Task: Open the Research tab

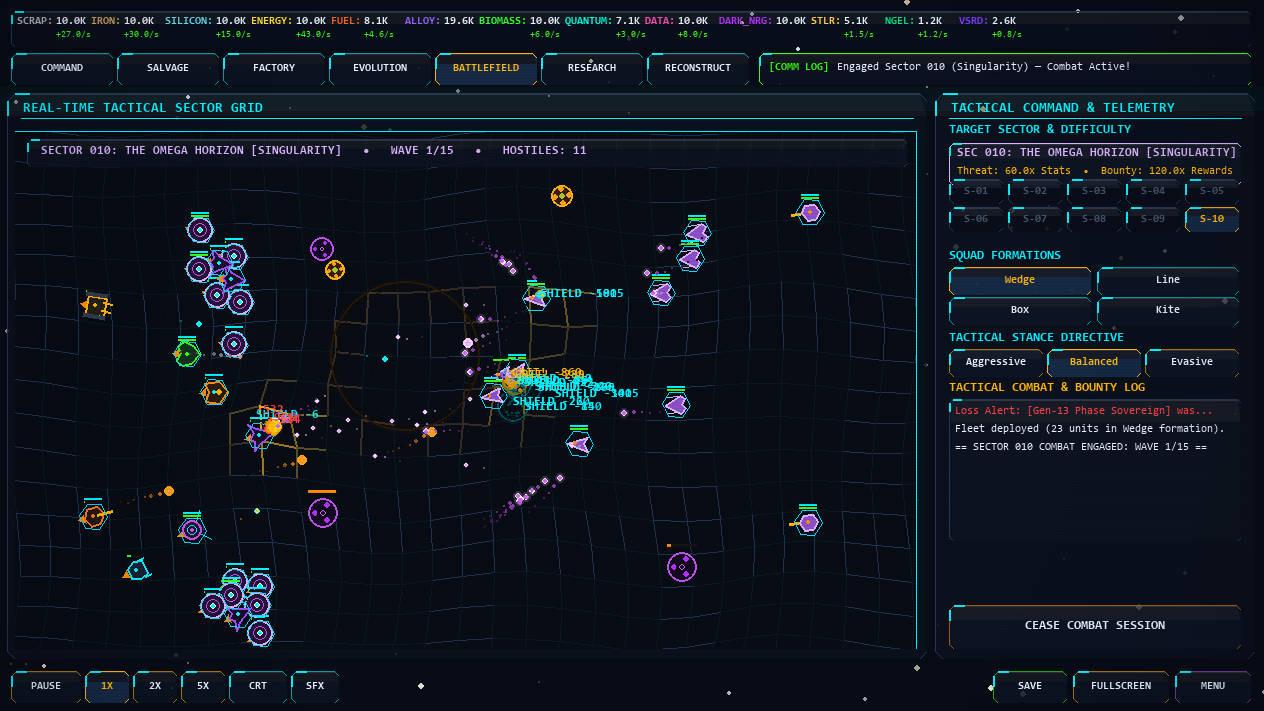Action: (x=592, y=68)
